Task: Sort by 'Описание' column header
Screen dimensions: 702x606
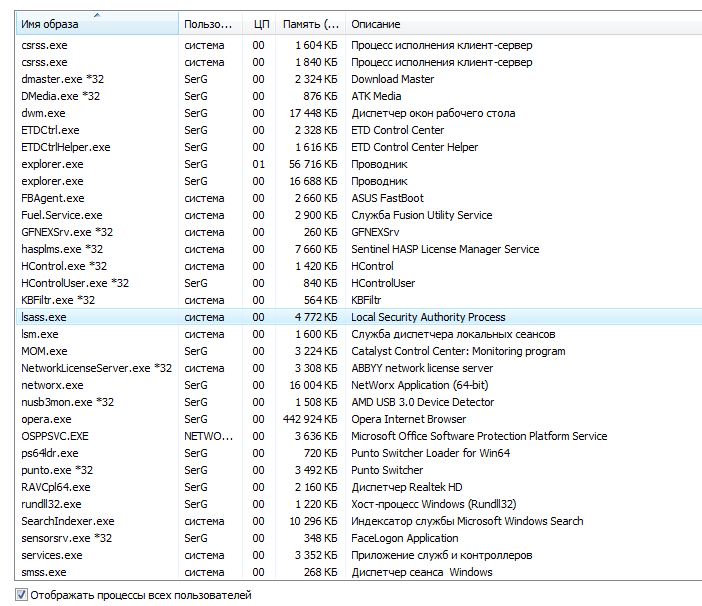Action: pos(524,24)
